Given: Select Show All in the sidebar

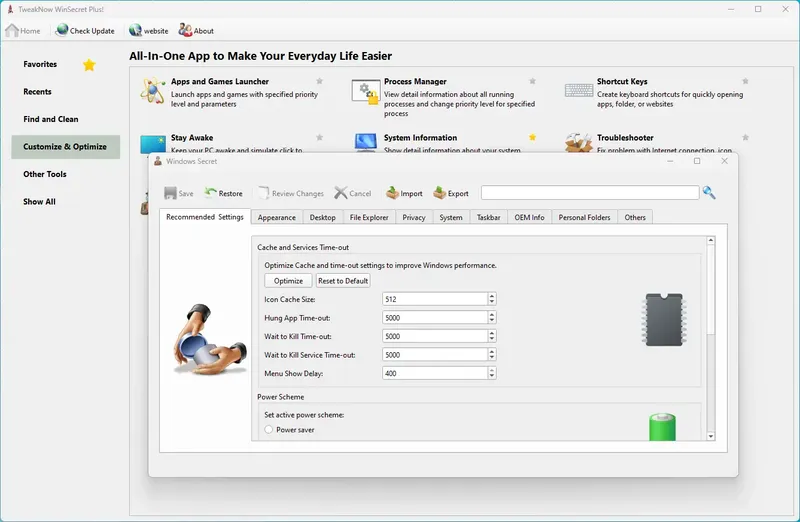Looking at the screenshot, I should tap(39, 202).
